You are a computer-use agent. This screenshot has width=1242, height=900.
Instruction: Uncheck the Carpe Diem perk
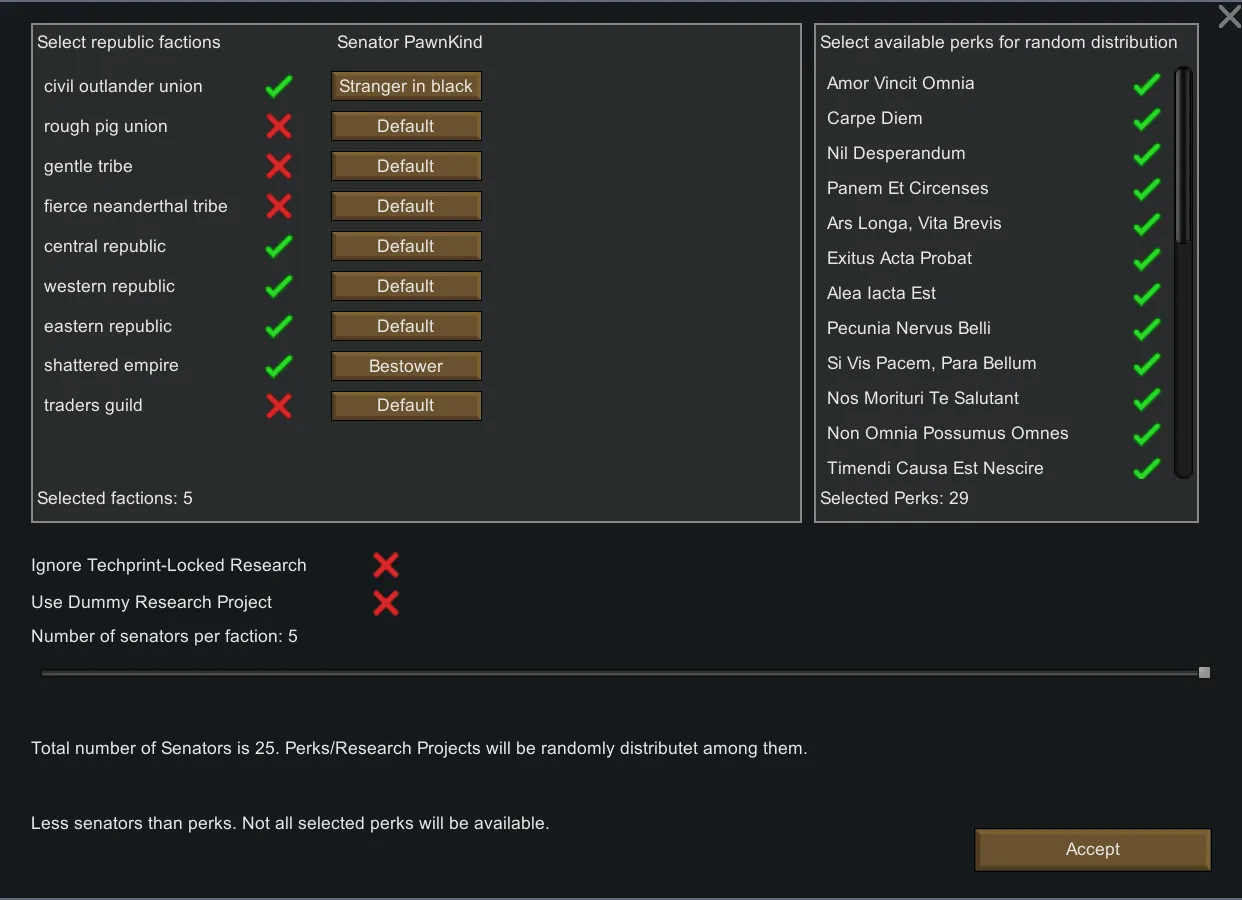(x=1147, y=119)
